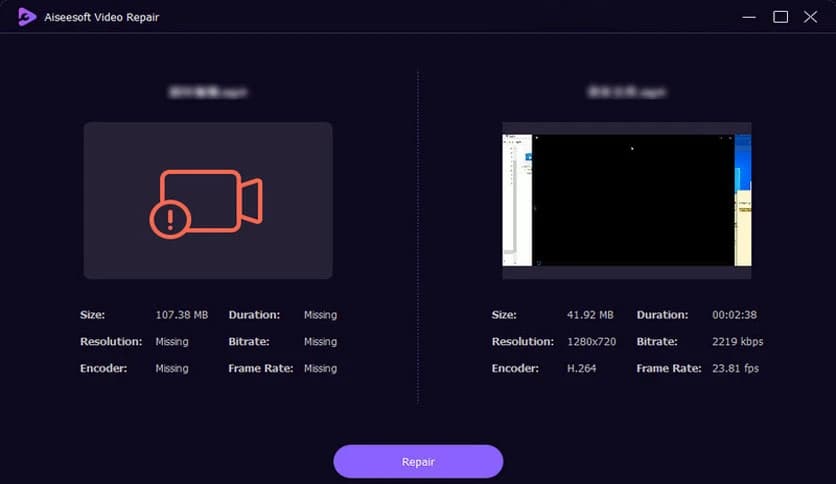Click the Missing value beside corrupted Encoder
Screen dimensions: 836x484
pos(171,369)
